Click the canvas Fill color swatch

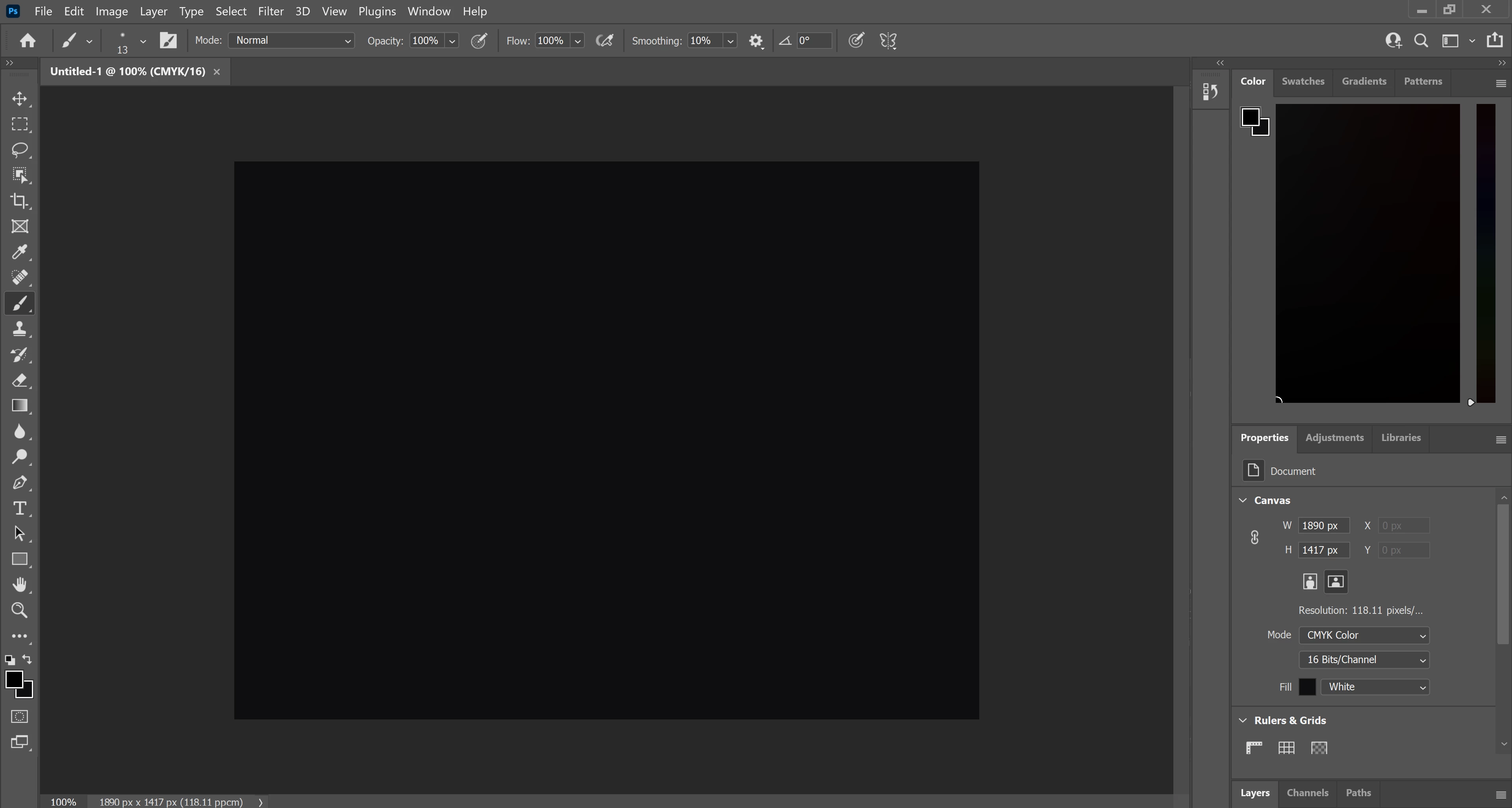pyautogui.click(x=1306, y=687)
